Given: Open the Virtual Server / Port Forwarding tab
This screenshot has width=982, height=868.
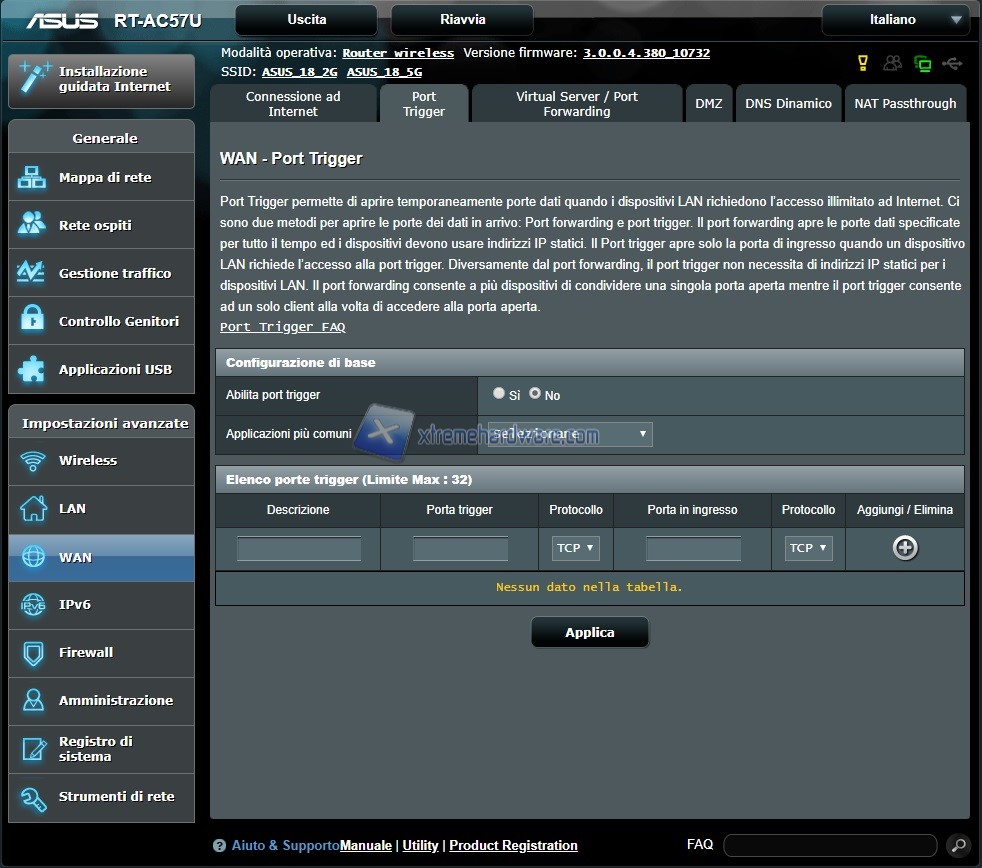Looking at the screenshot, I should tap(576, 104).
